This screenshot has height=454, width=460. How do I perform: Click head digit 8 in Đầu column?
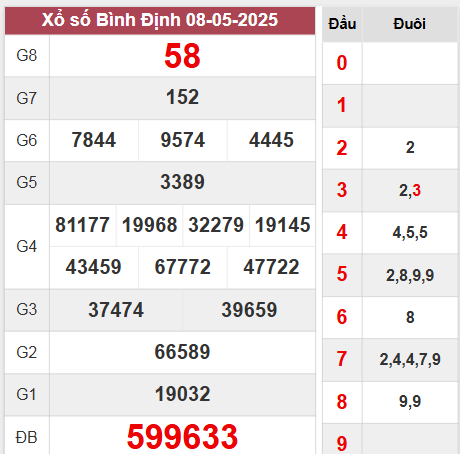tap(342, 402)
